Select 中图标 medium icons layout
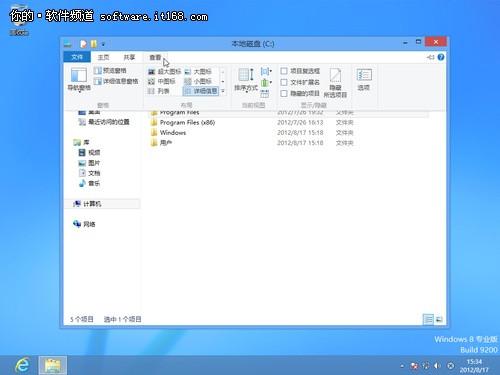Image resolution: width=500 pixels, height=375 pixels. point(162,81)
